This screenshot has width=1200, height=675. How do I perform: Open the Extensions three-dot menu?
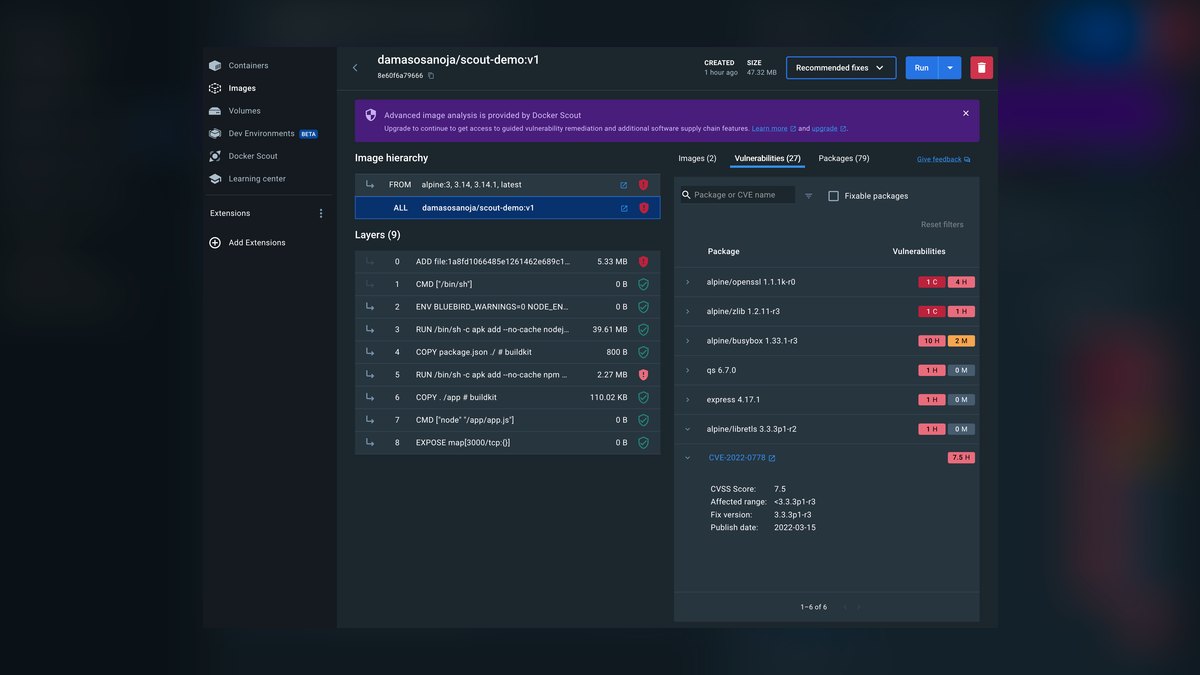tap(321, 213)
